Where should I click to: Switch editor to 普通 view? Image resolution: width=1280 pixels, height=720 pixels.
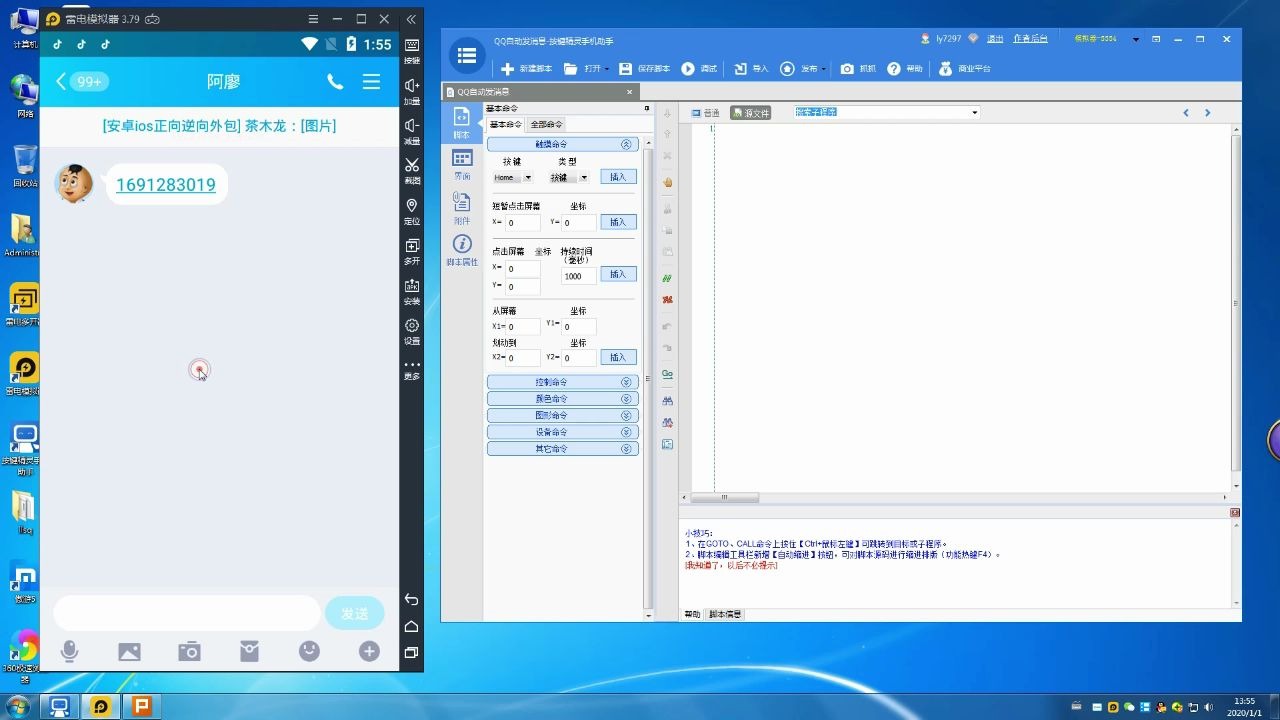click(706, 113)
